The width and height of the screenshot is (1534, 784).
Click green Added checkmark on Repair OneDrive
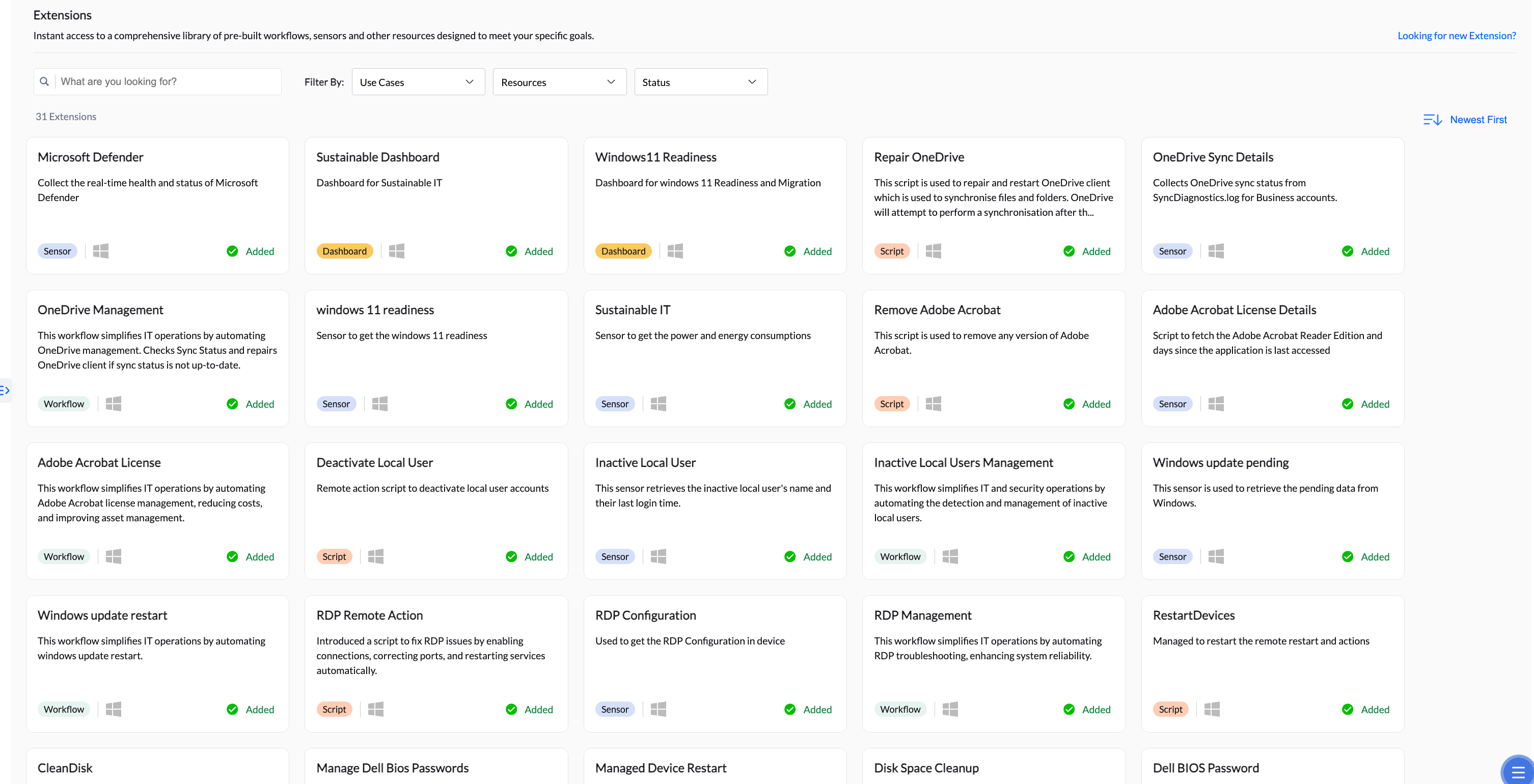[1069, 251]
